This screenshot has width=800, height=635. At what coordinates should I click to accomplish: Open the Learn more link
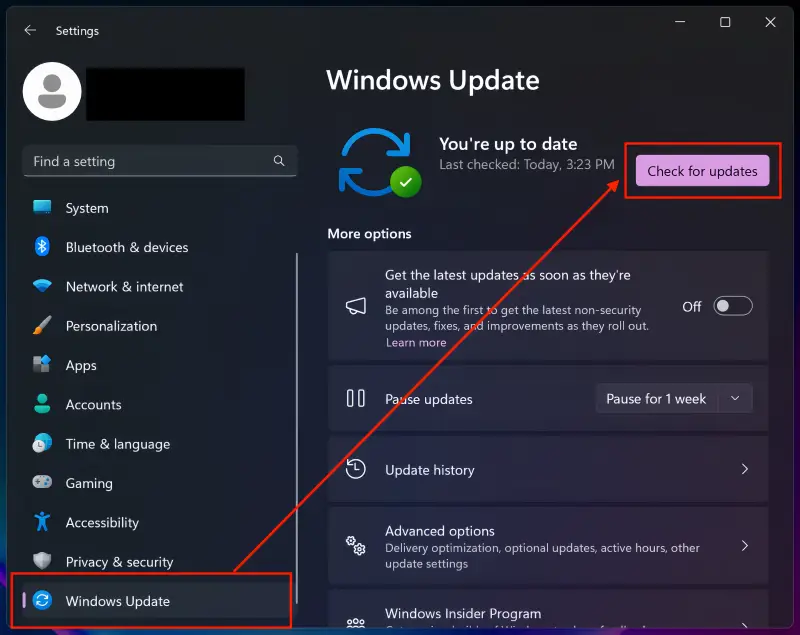click(x=416, y=342)
